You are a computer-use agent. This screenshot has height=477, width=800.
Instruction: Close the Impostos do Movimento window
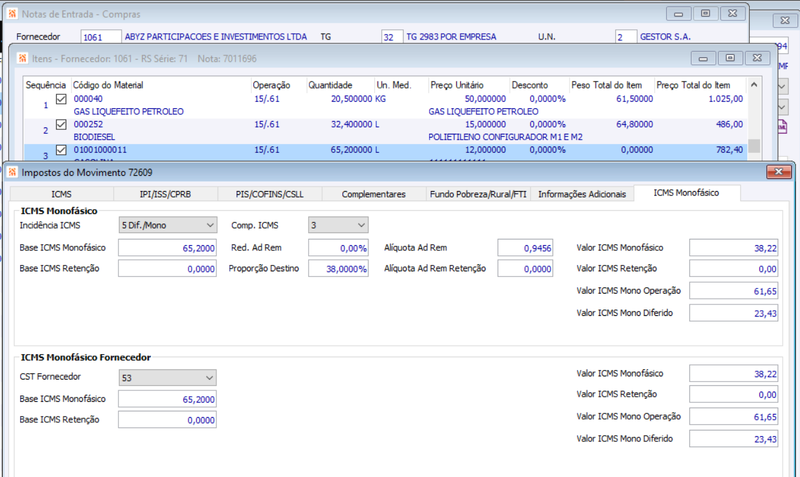pos(779,172)
